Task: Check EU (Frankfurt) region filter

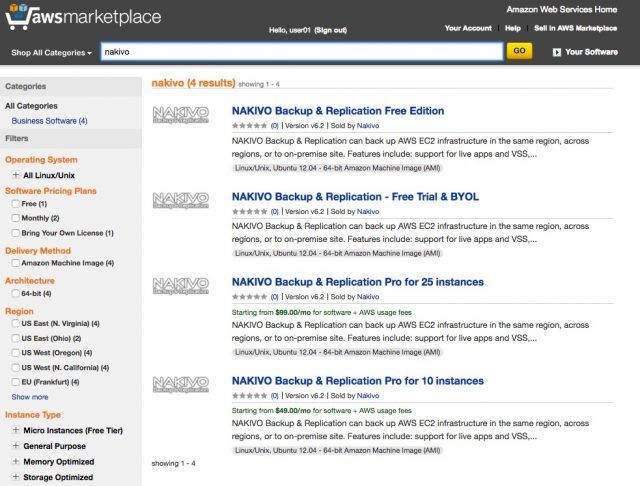Action: click(16, 382)
